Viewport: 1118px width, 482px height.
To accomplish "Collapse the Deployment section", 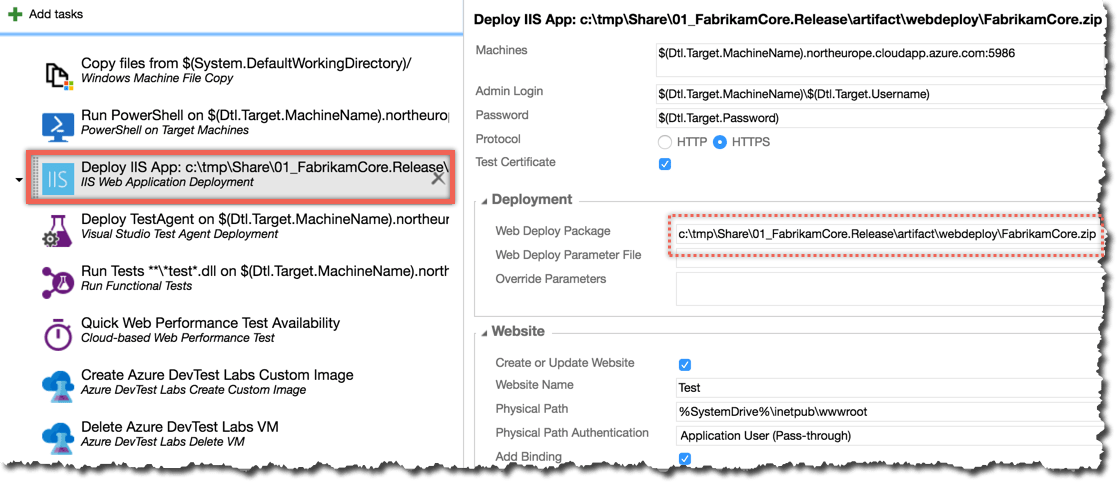I will pyautogui.click(x=486, y=200).
